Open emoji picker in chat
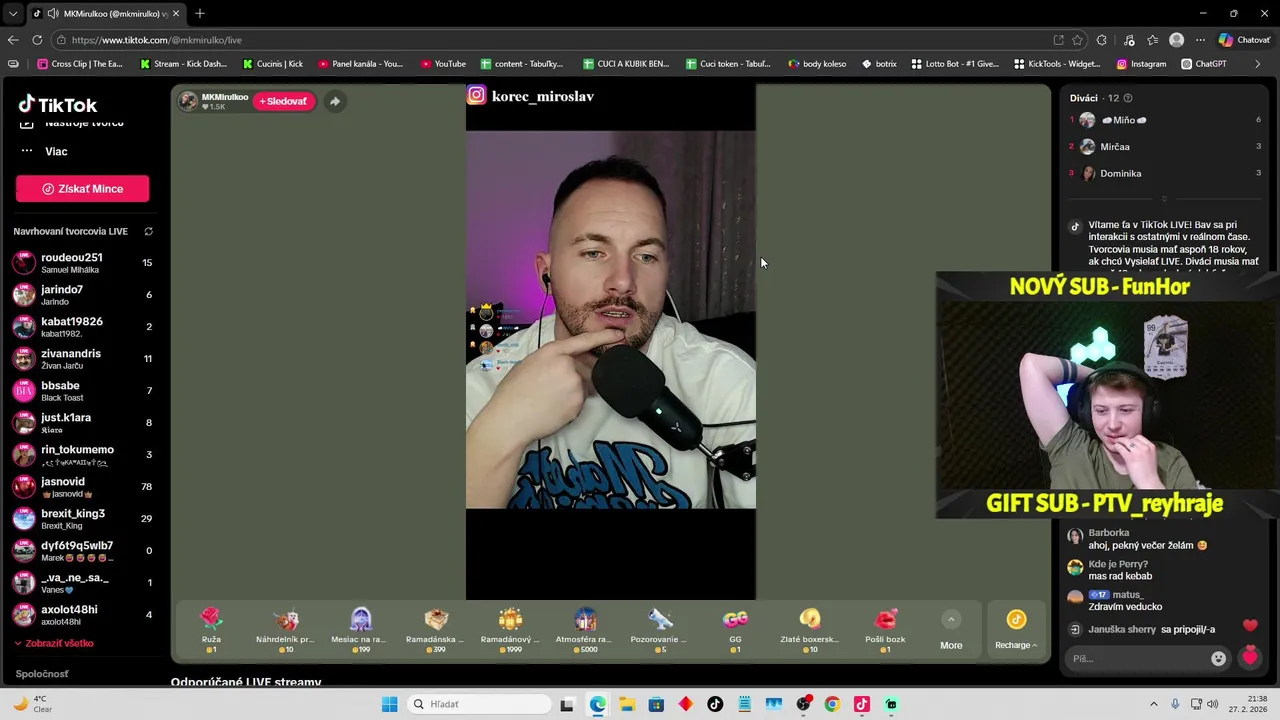The width and height of the screenshot is (1280, 720). pyautogui.click(x=1218, y=658)
